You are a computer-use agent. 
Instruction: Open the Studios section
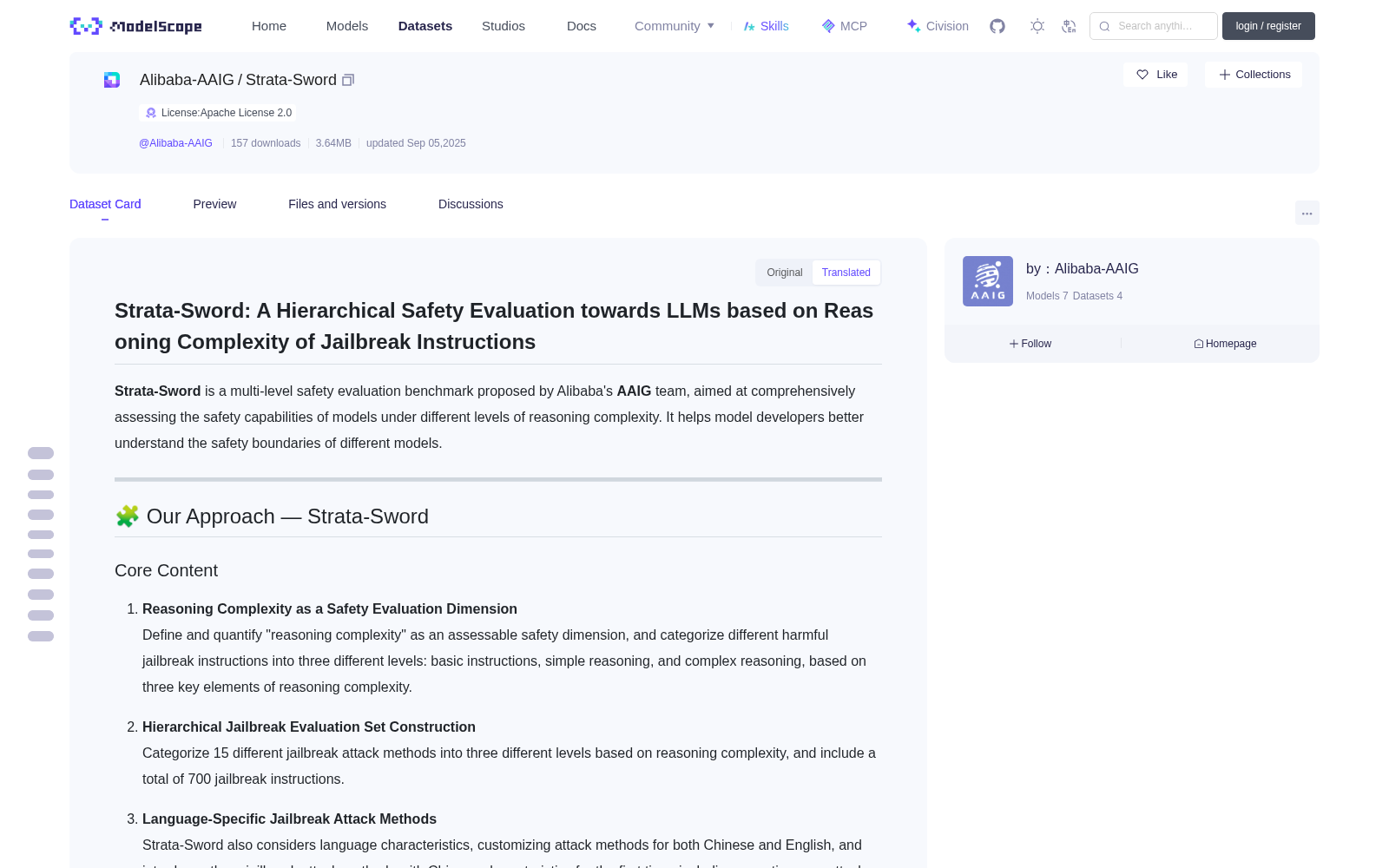[x=504, y=26]
